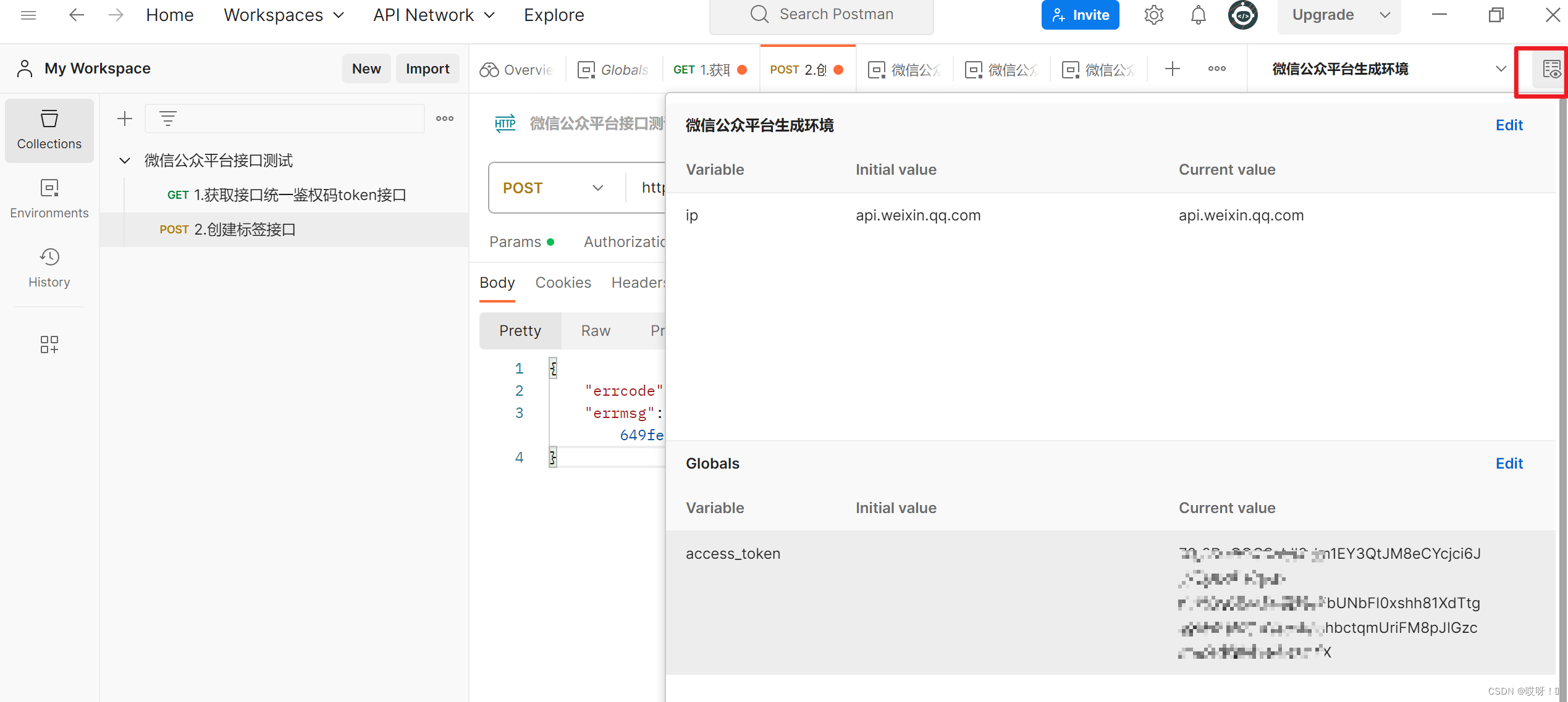Open the Settings gear icon
Screen dimensions: 1568x702
point(1153,15)
